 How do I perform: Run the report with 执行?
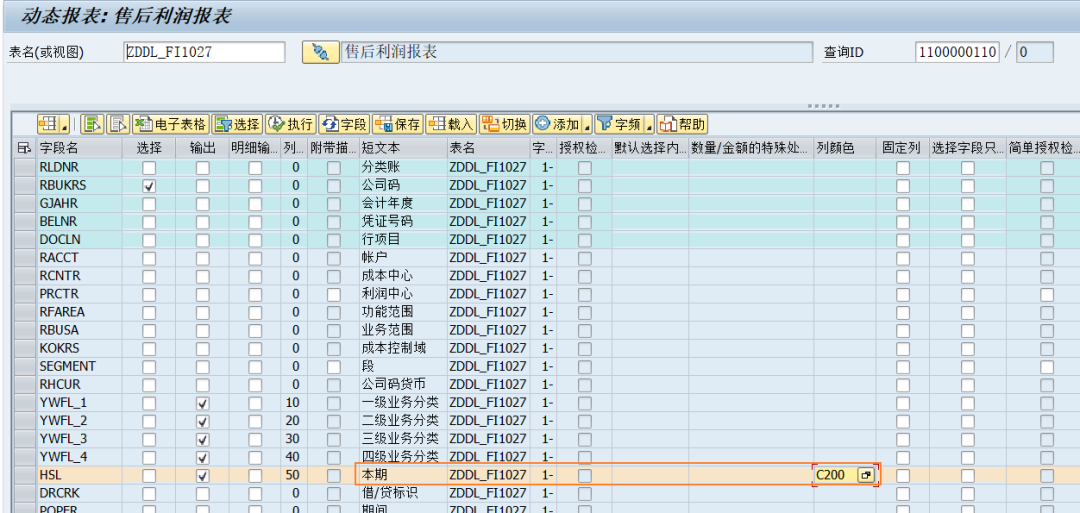[291, 124]
